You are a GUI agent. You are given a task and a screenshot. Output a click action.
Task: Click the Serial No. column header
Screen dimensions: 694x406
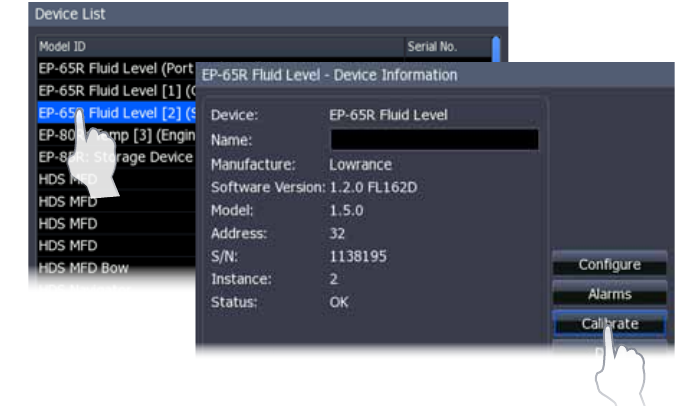(448, 46)
